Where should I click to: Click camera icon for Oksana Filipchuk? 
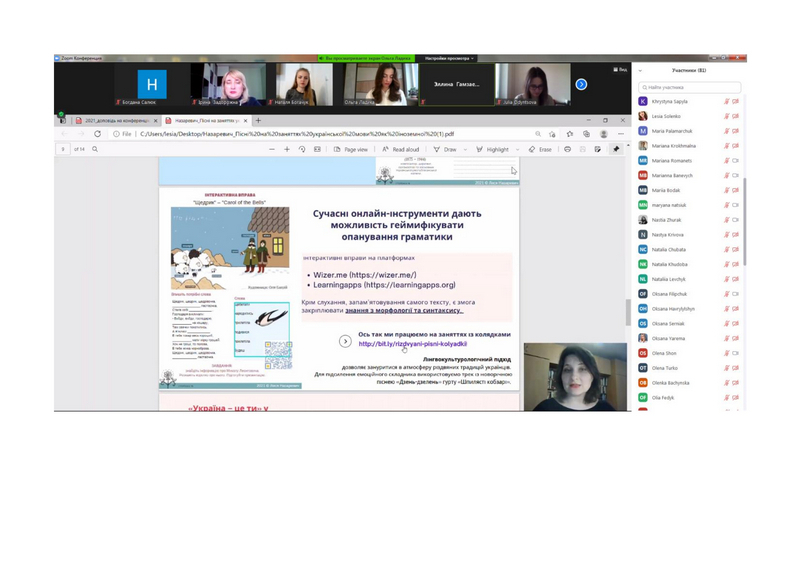pyautogui.click(x=735, y=293)
